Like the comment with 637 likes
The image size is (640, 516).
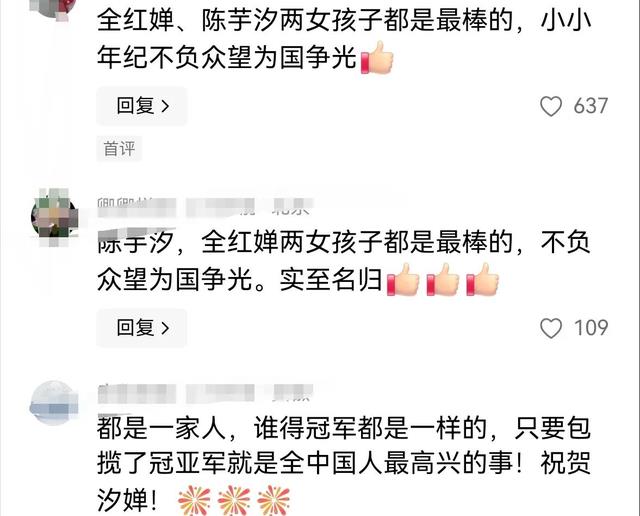coord(551,106)
